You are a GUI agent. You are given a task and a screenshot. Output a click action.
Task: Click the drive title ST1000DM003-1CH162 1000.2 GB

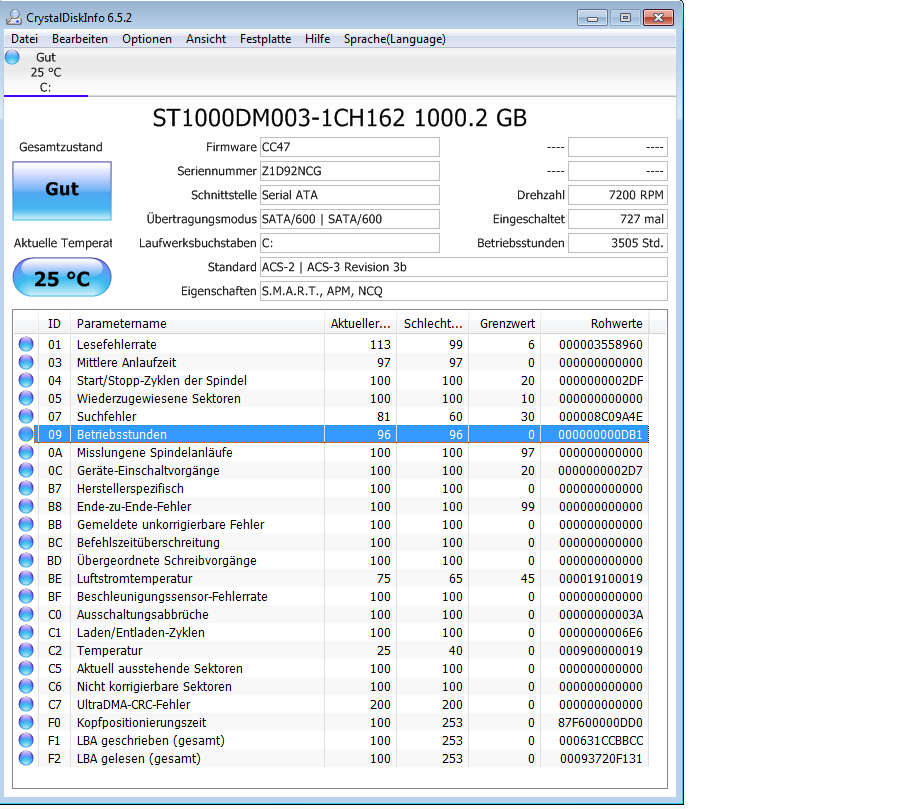tap(339, 118)
